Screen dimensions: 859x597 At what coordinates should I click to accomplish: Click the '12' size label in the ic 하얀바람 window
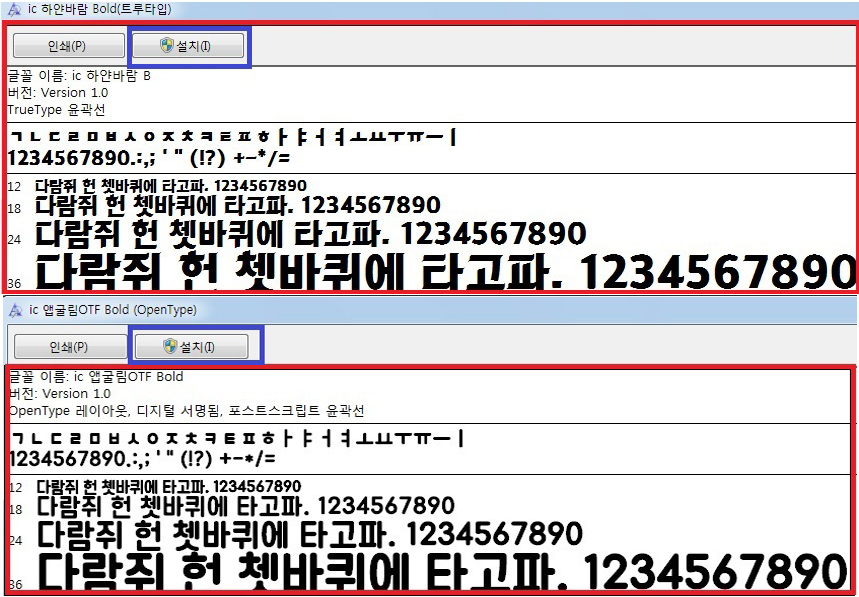pyautogui.click(x=14, y=187)
